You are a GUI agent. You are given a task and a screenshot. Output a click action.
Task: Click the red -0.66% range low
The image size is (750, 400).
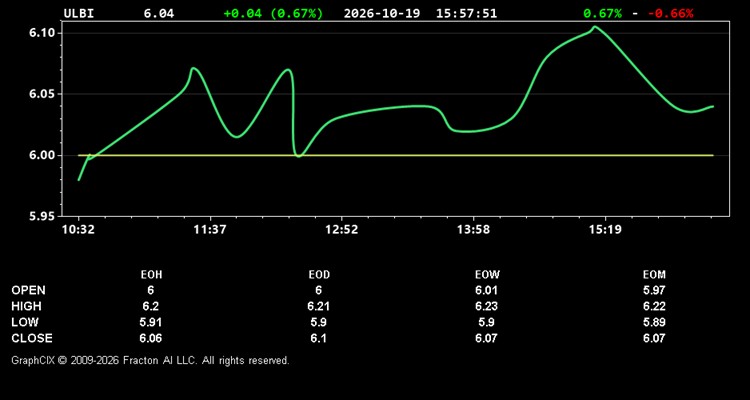click(671, 13)
